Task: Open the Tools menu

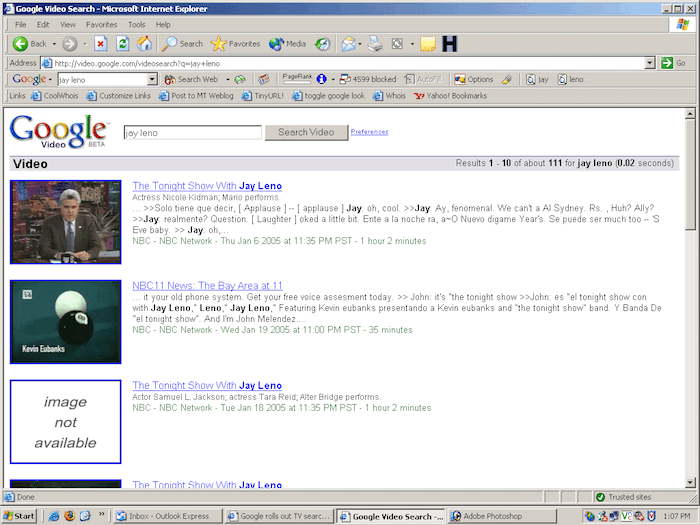Action: [136, 24]
